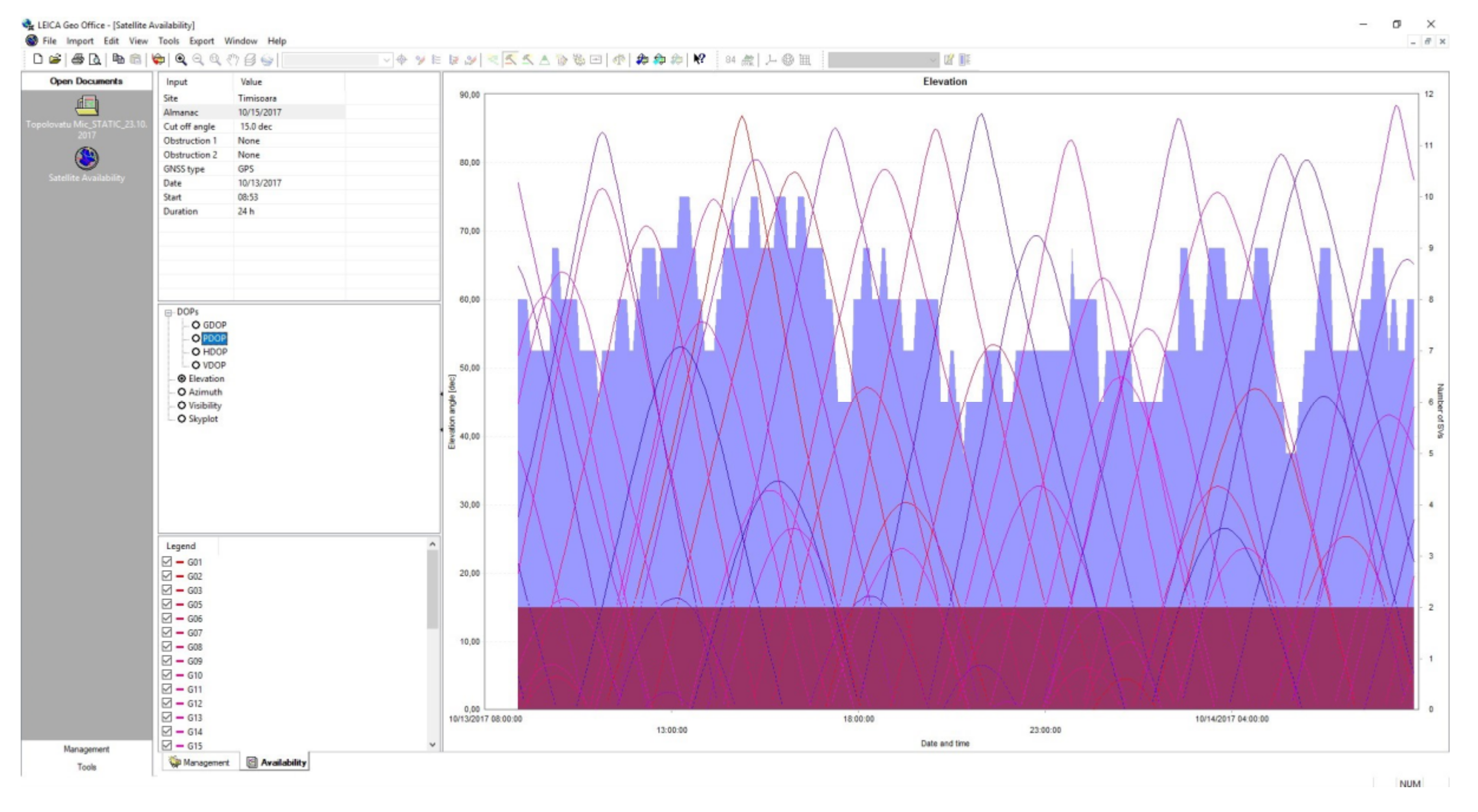1478x812 pixels.
Task: Click the Print toolbar icon
Action: (x=77, y=59)
